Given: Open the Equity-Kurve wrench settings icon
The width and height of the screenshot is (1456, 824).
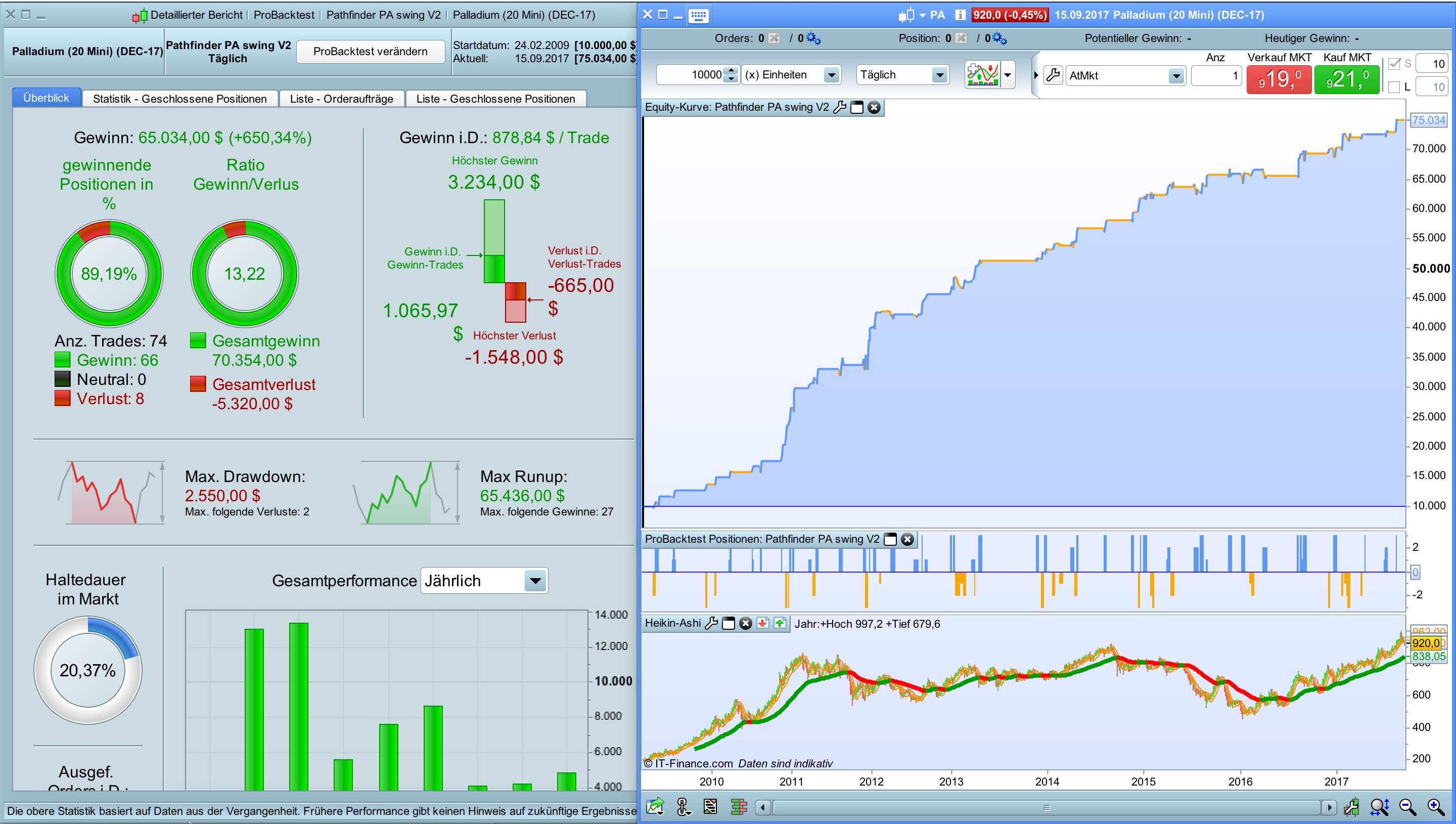Looking at the screenshot, I should pyautogui.click(x=840, y=107).
